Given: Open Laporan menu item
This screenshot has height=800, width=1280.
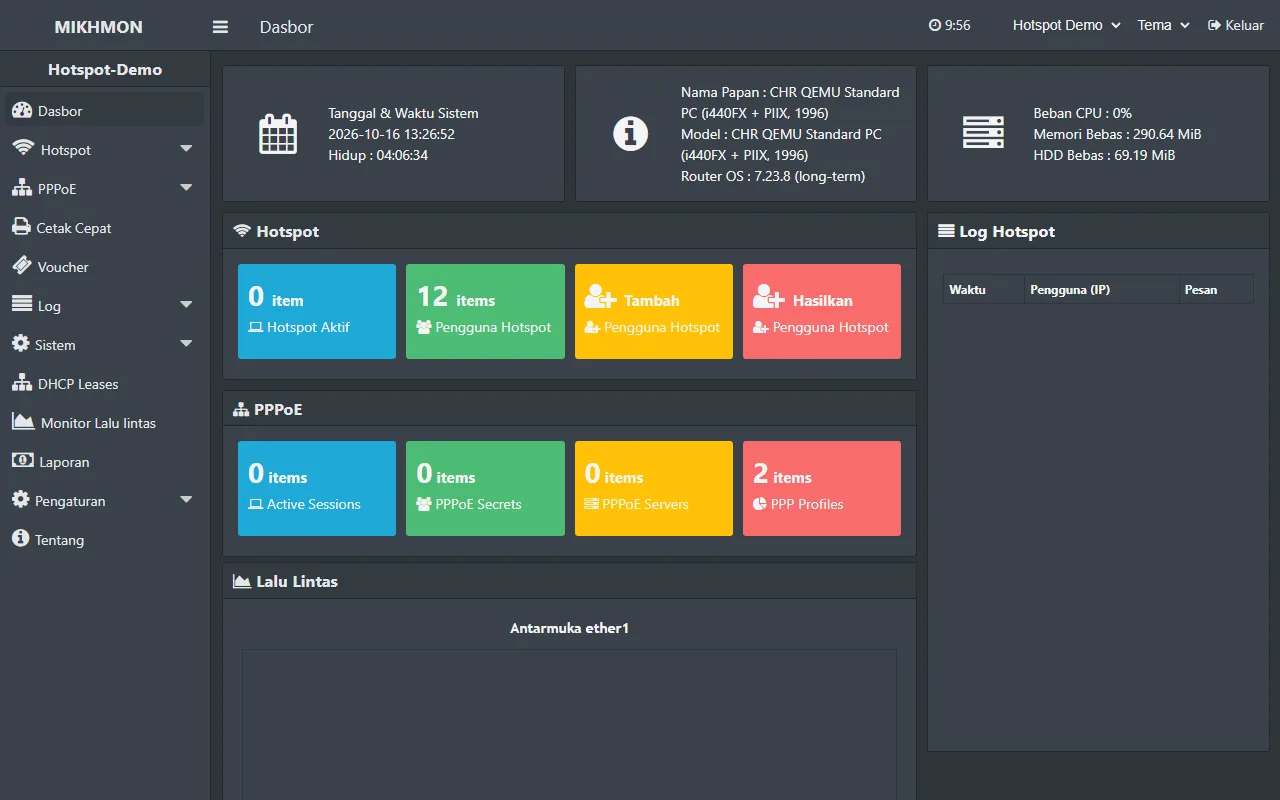Looking at the screenshot, I should pos(105,461).
